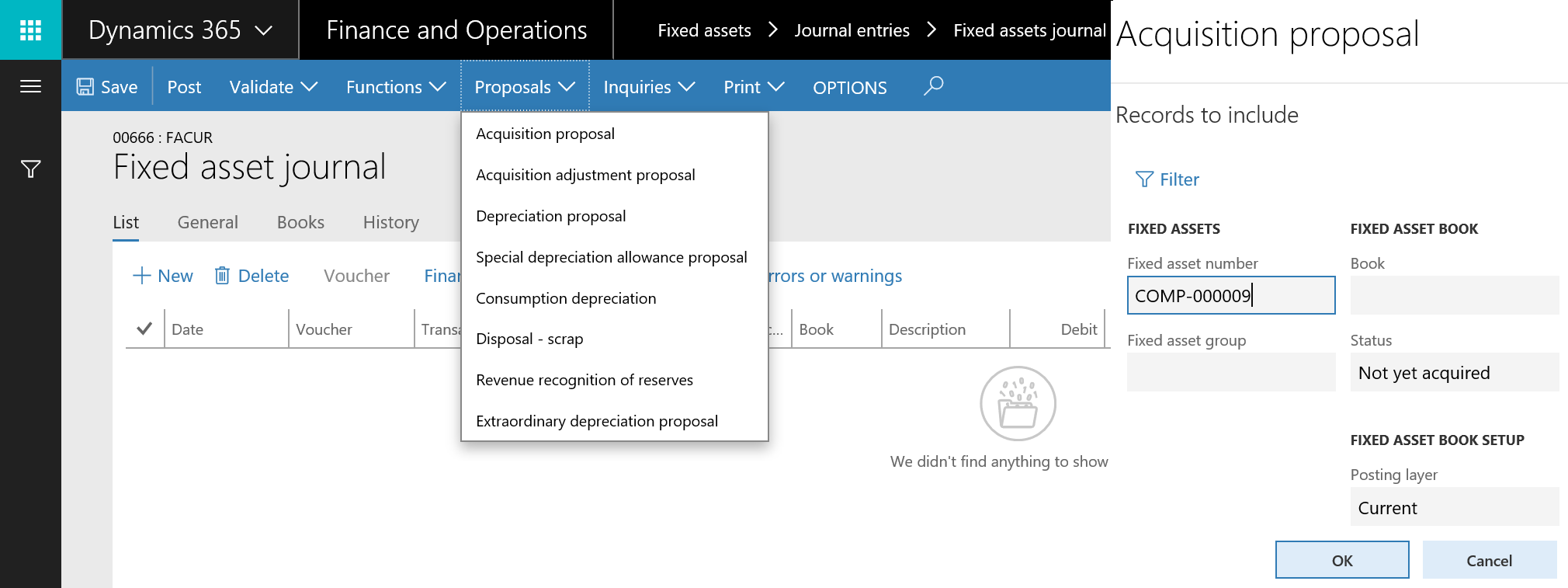Click the Filter funnel in Records to include
Viewport: 1568px width, 588px height.
point(1144,179)
